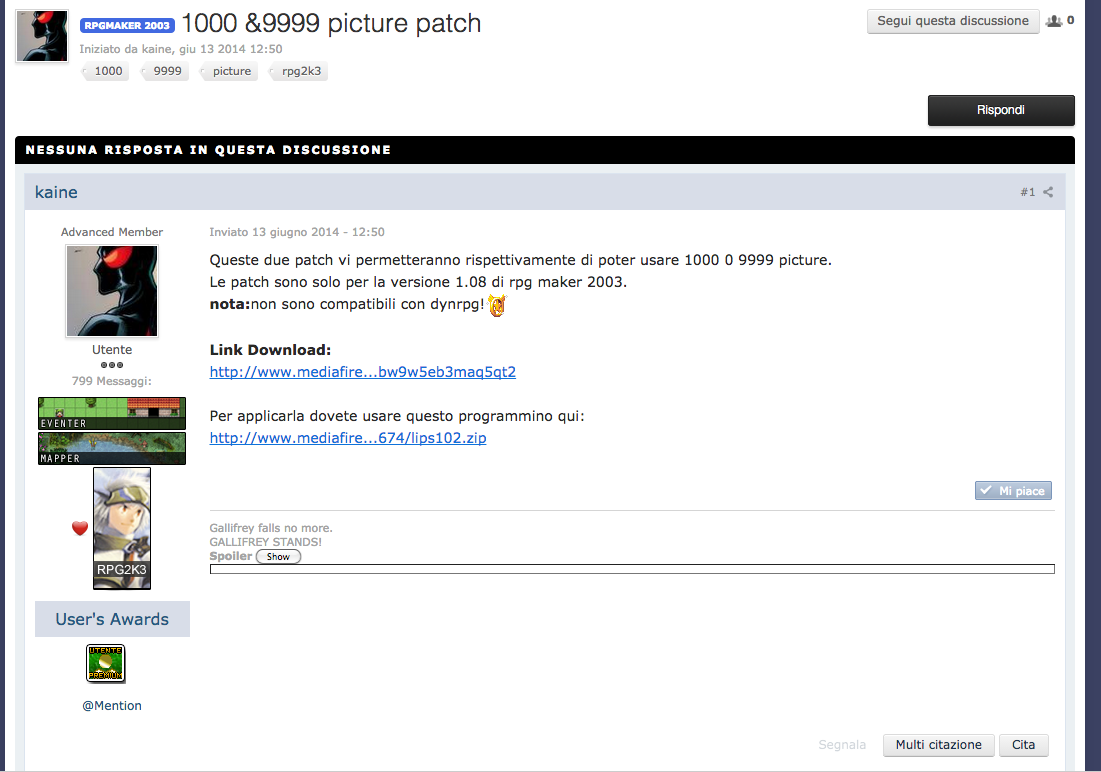This screenshot has width=1101, height=772.
Task: Select the picture tag
Action: (232, 71)
